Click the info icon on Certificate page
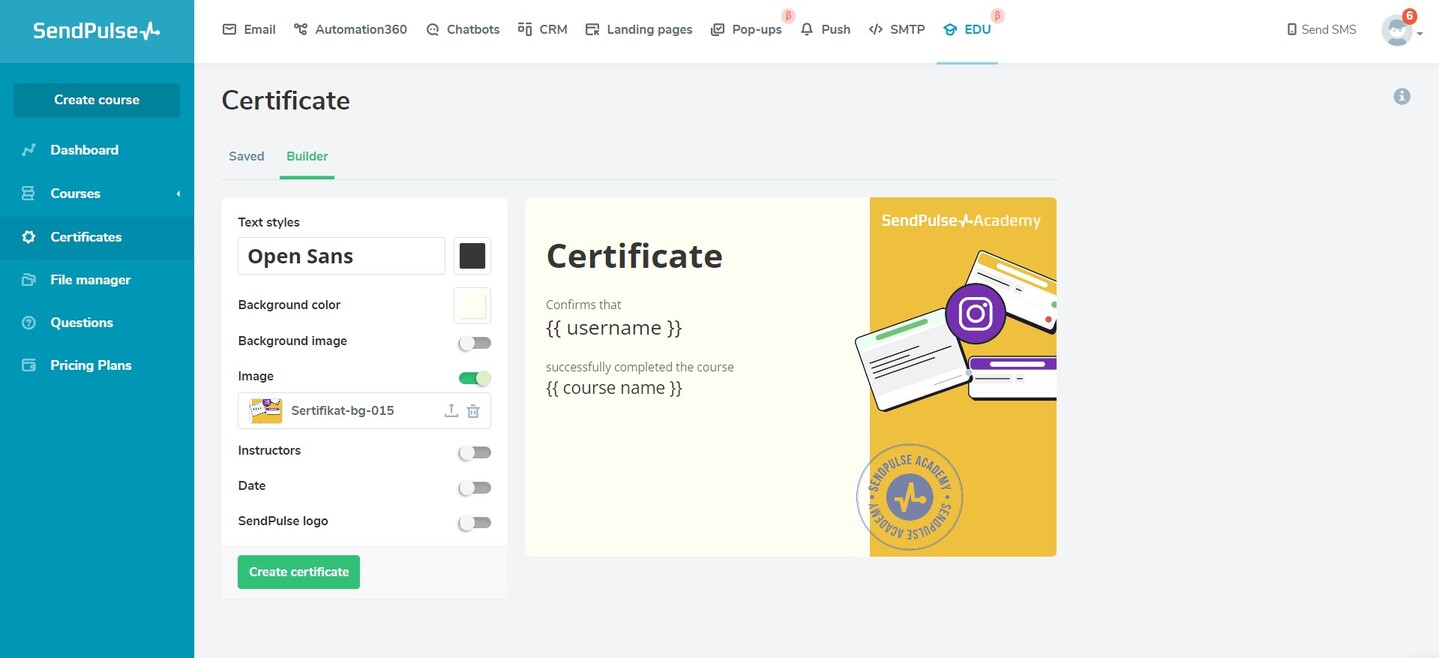The width and height of the screenshot is (1439, 658). click(x=1402, y=96)
